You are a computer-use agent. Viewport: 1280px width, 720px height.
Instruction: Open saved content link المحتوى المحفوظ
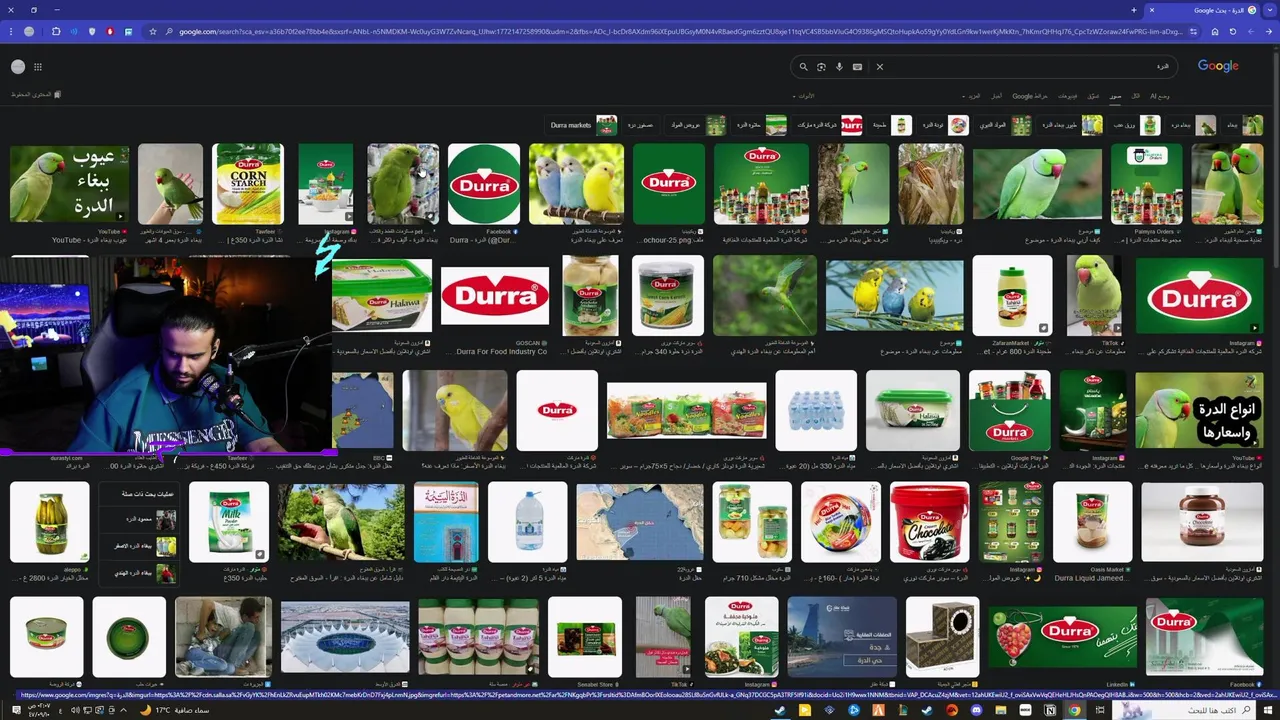point(36,95)
